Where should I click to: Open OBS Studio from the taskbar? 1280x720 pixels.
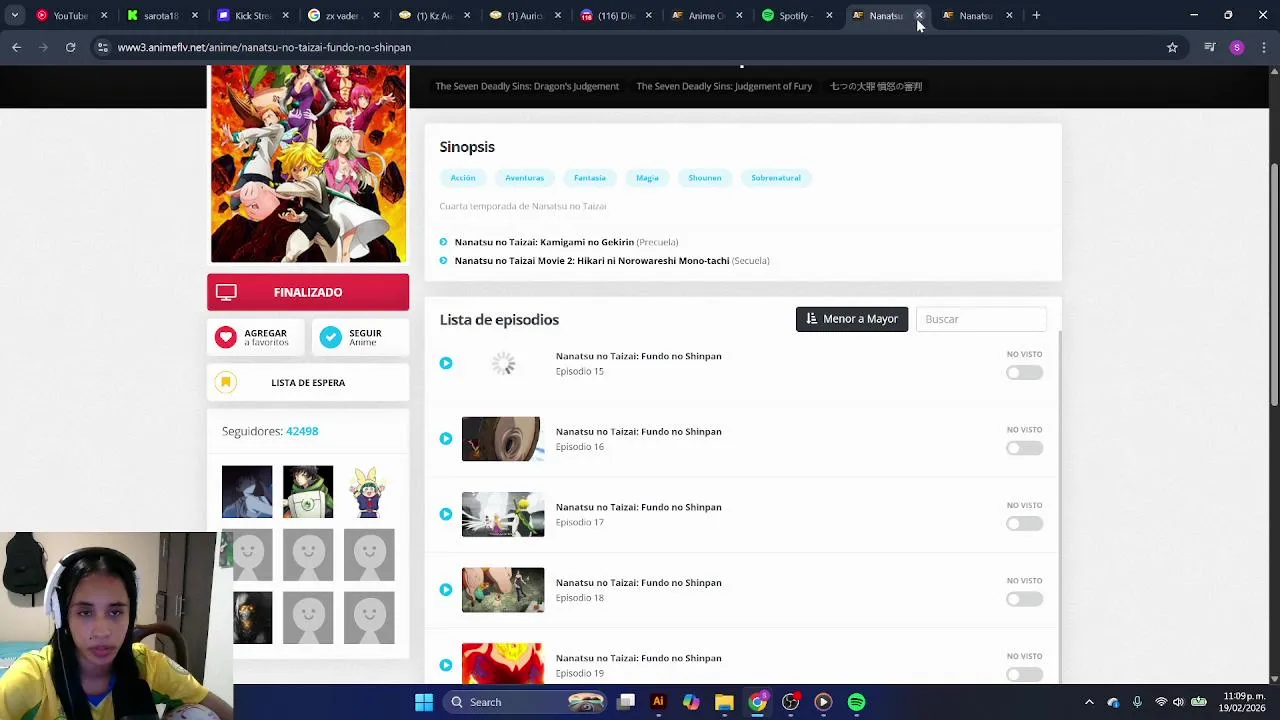[790, 702]
